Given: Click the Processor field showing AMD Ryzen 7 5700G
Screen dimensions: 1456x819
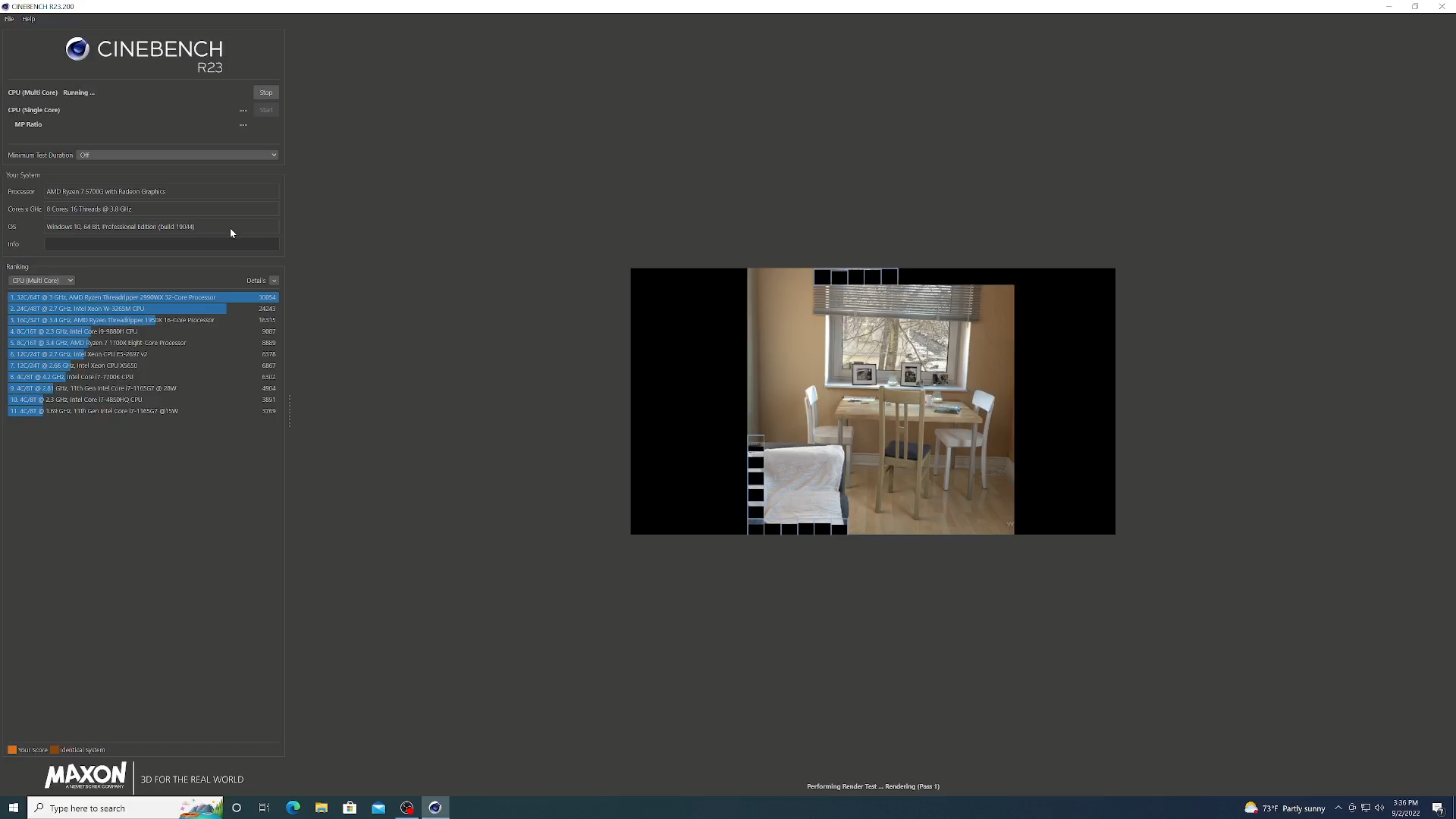Looking at the screenshot, I should pos(162,192).
